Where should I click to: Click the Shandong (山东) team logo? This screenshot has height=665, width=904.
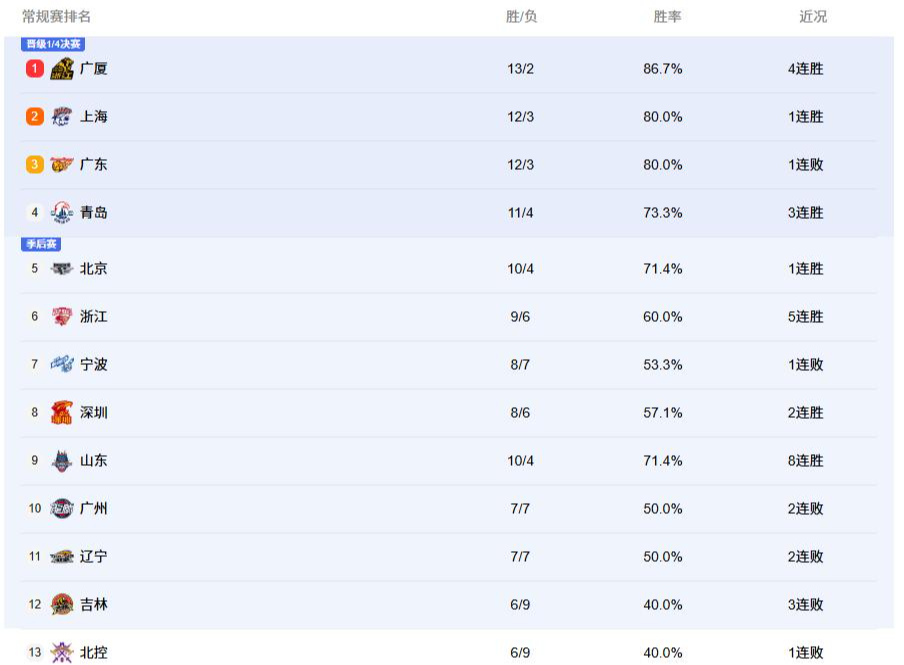(x=62, y=461)
